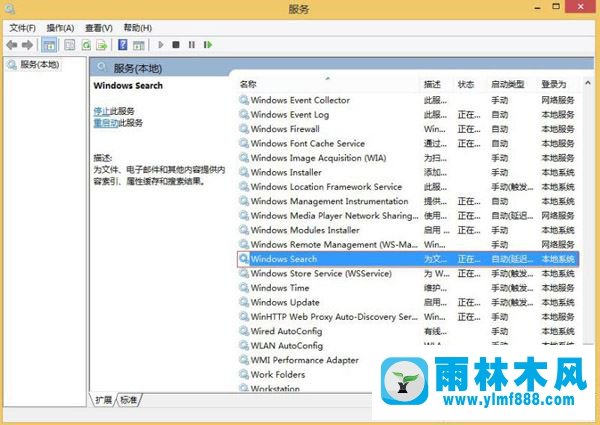Viewport: 600px width, 425px height.
Task: Switch to the 扩展 tab
Action: tap(103, 400)
